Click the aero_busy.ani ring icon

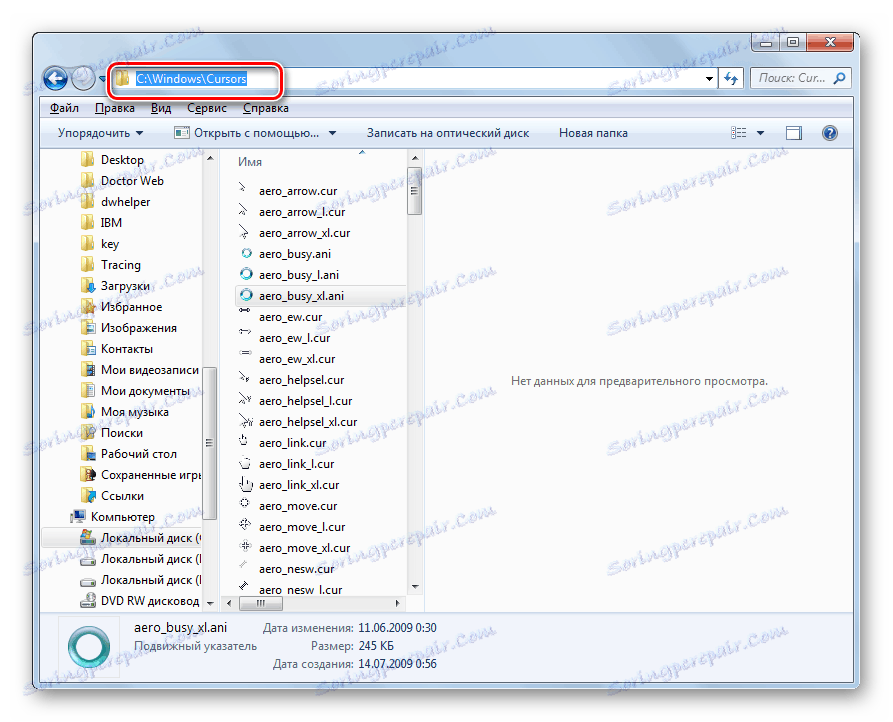click(246, 253)
